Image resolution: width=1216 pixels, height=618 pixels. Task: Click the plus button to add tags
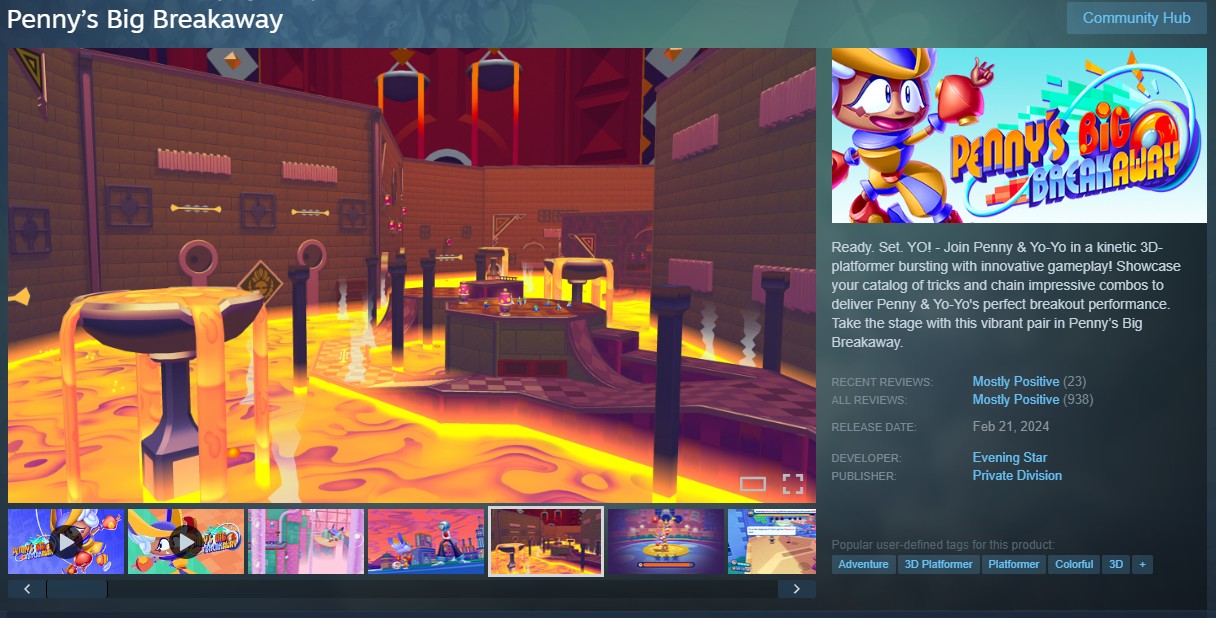click(1143, 564)
